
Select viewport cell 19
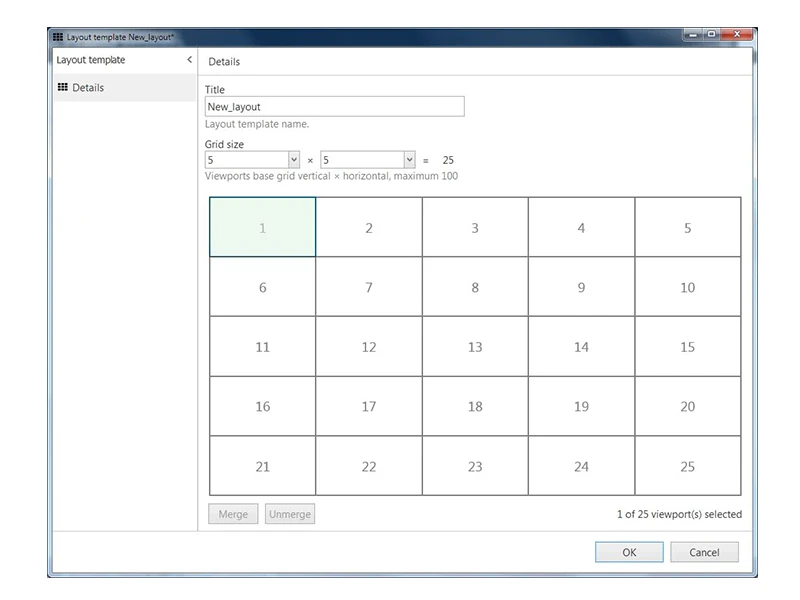(581, 406)
